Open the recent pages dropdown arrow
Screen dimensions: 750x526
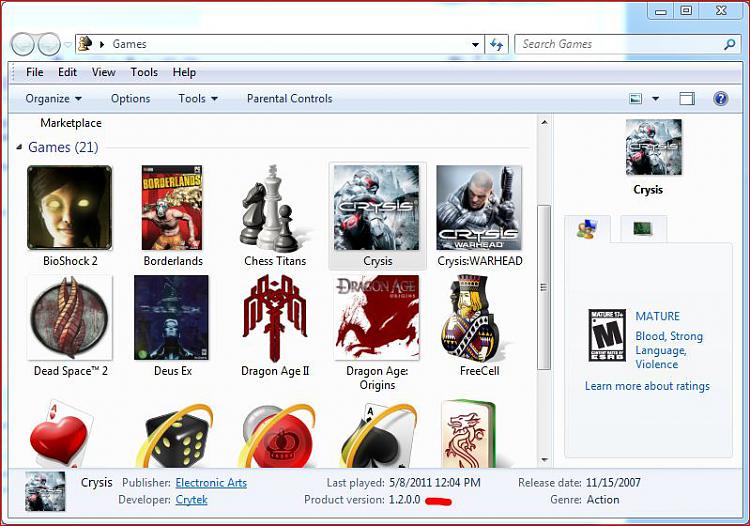(68, 44)
